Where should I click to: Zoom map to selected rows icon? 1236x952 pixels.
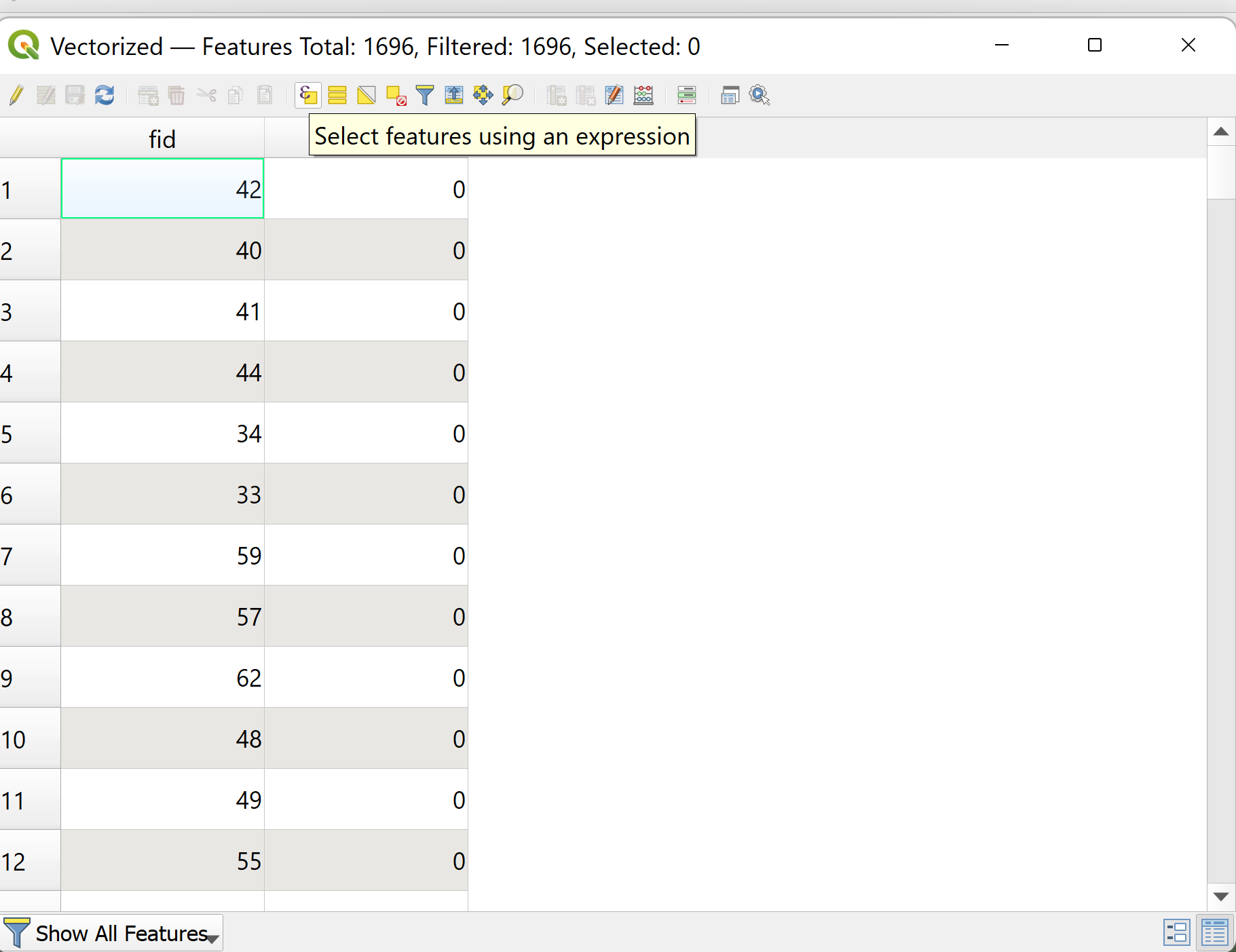click(512, 95)
